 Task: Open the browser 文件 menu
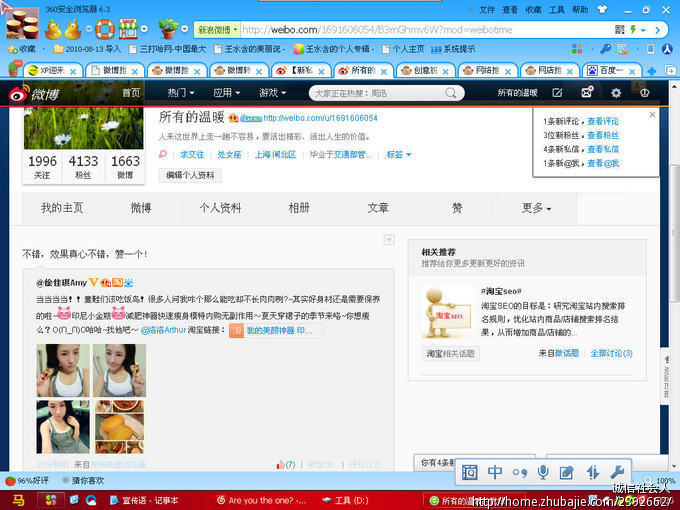pos(487,10)
